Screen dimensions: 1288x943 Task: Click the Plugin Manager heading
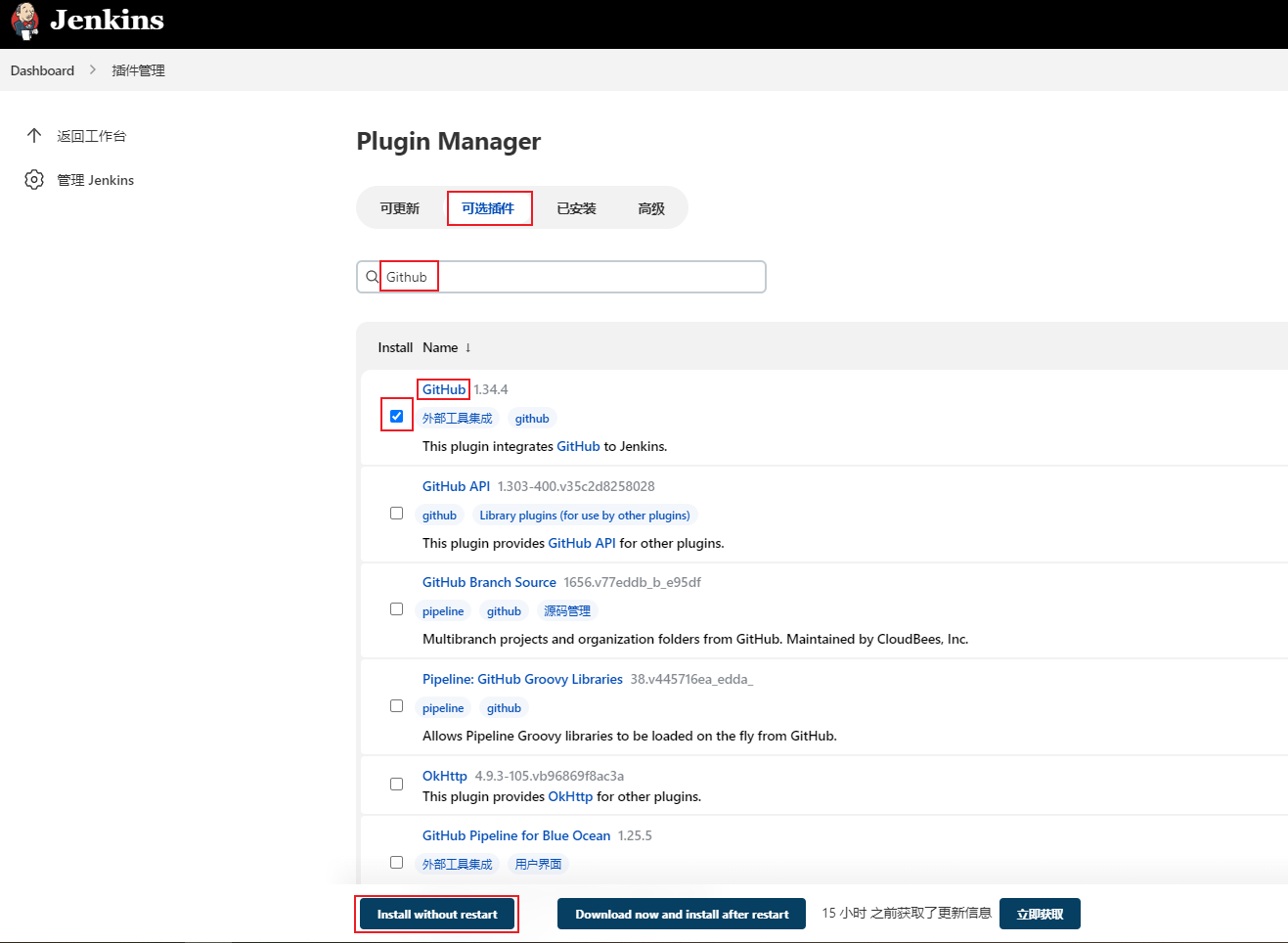(448, 141)
